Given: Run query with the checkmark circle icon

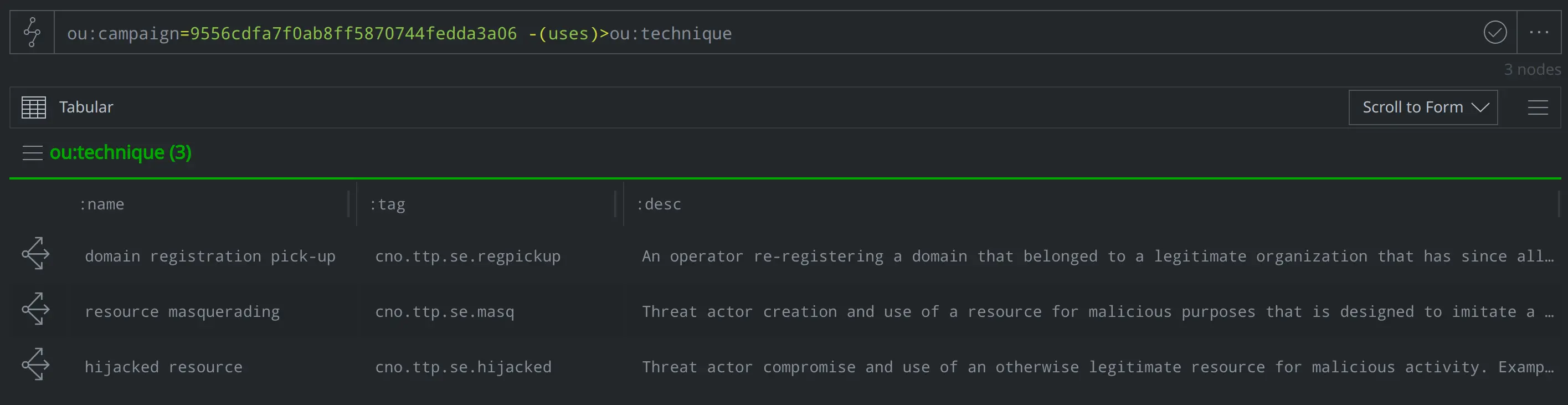Looking at the screenshot, I should 1494,32.
